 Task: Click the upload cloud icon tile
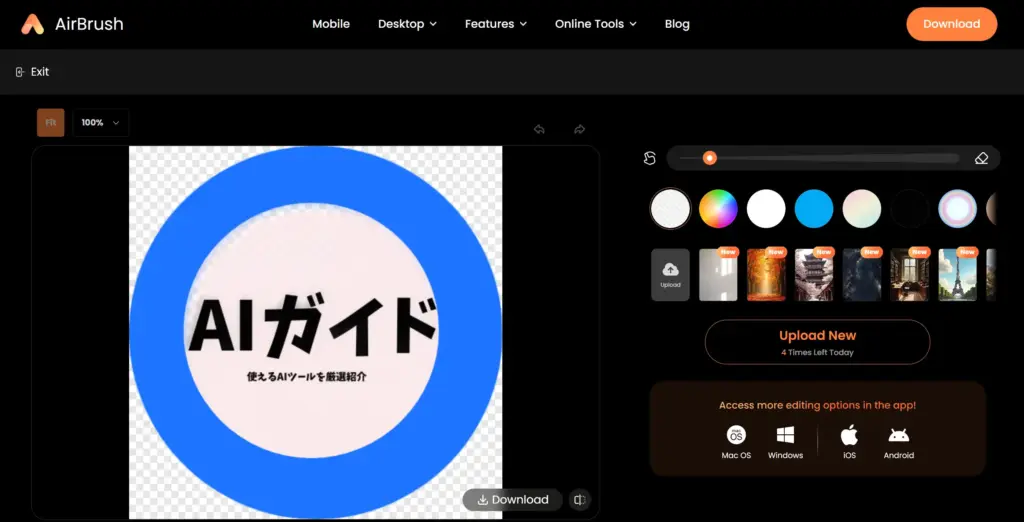point(670,274)
